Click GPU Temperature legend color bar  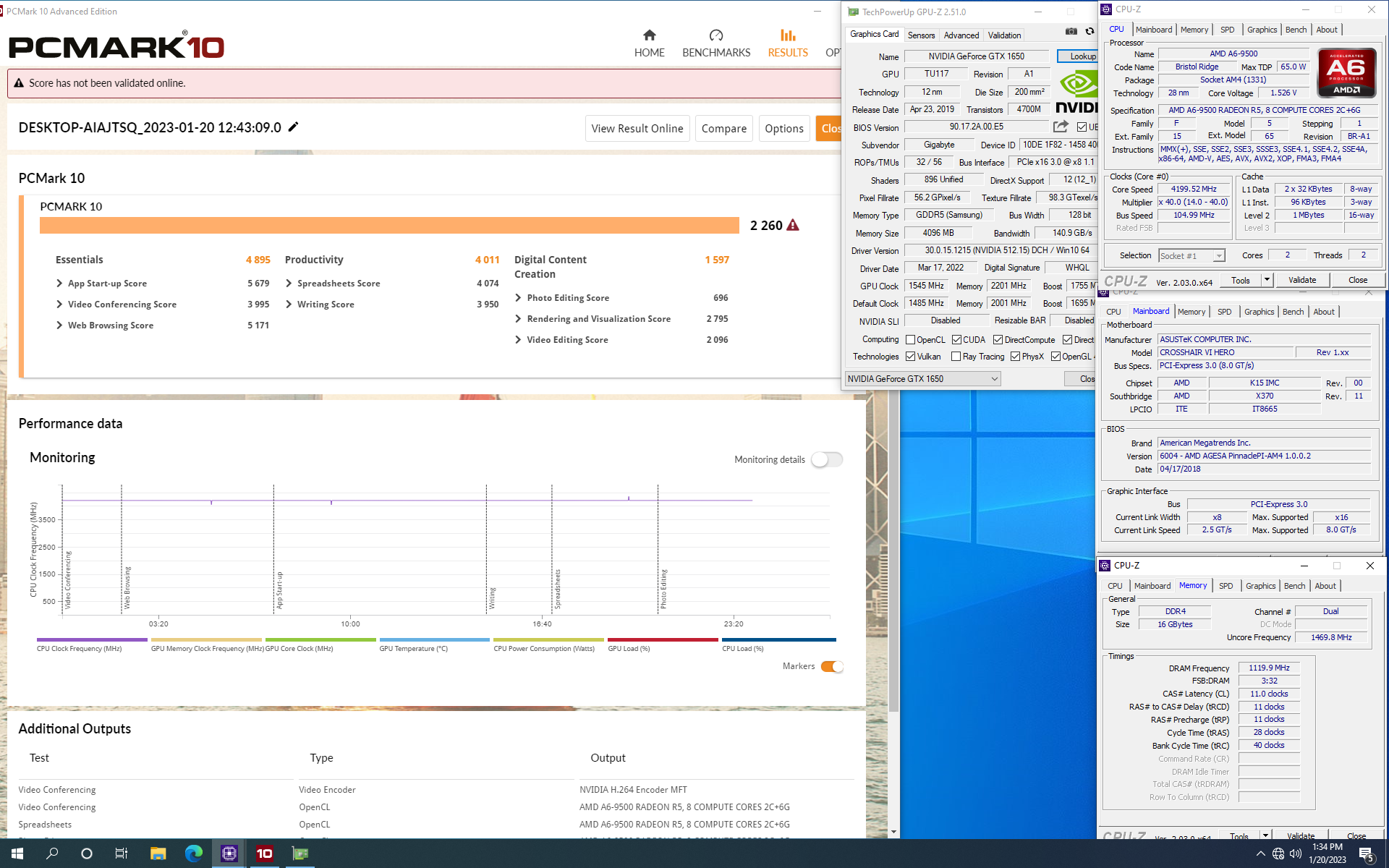click(435, 639)
